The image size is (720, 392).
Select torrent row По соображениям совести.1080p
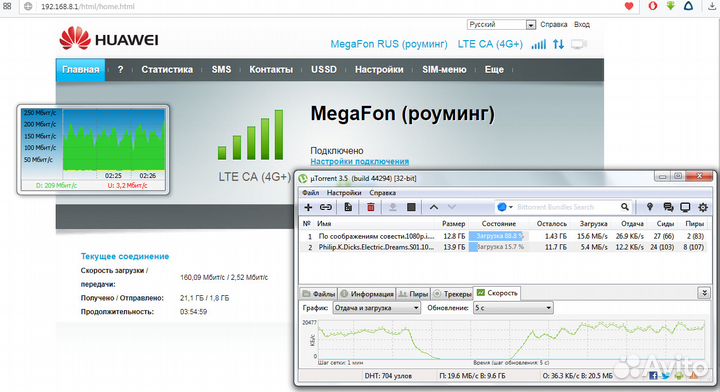pos(504,236)
